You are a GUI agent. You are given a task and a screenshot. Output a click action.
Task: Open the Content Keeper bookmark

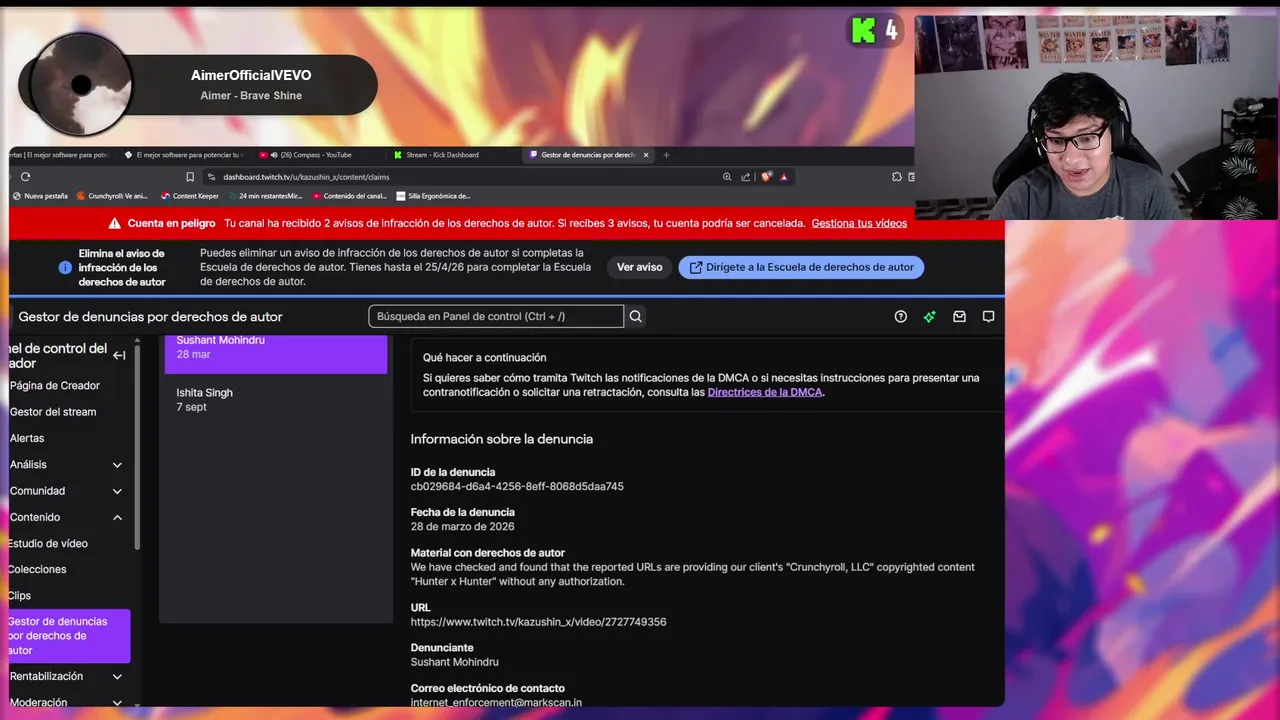(x=190, y=196)
